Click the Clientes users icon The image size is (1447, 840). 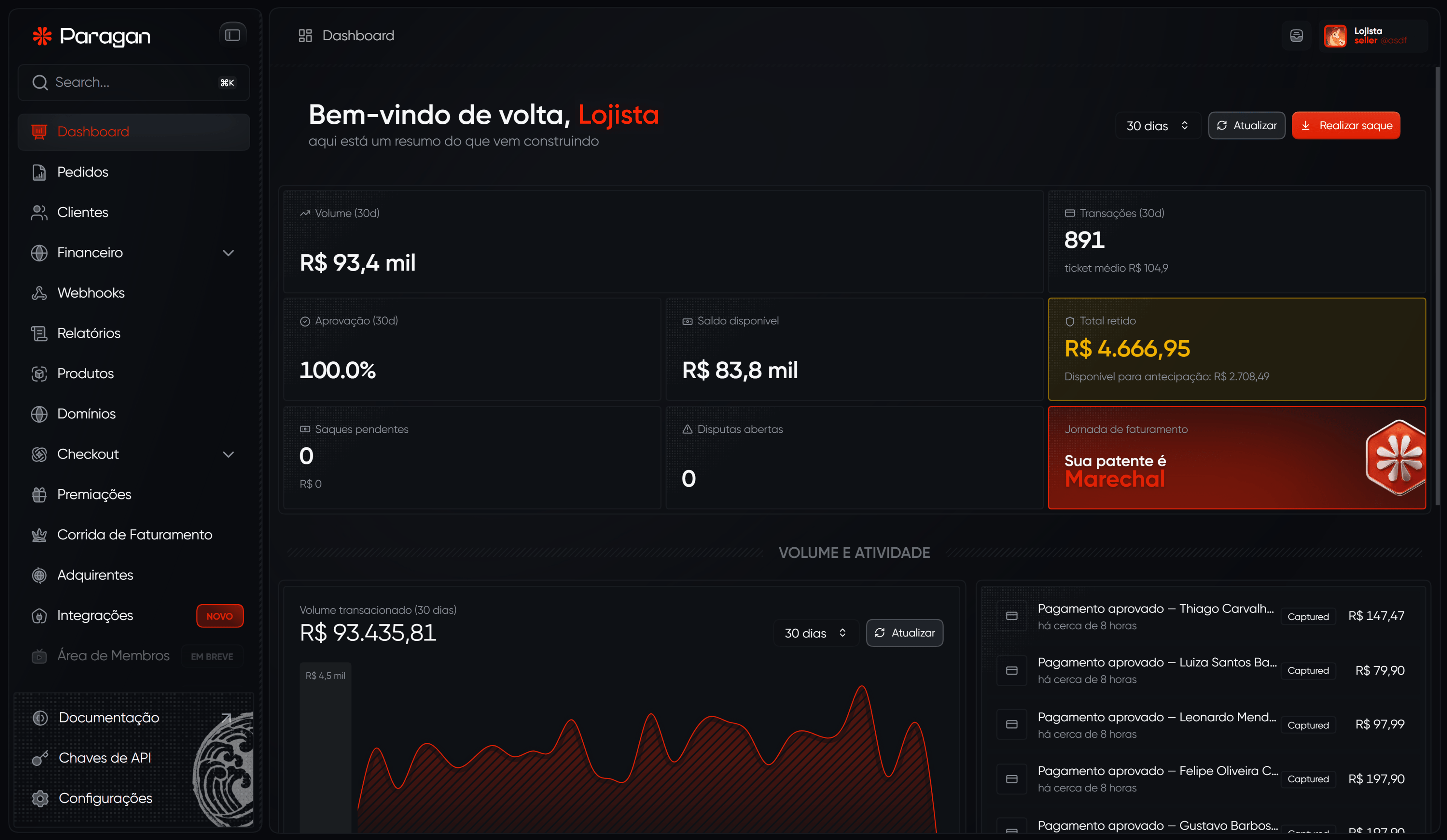(x=39, y=212)
